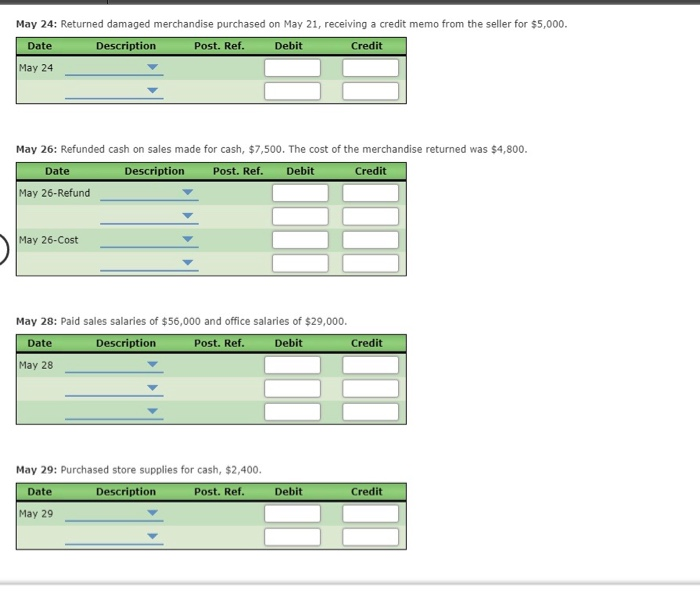Open May 26-Refund row description dropdown
This screenshot has width=700, height=598.
pos(150,193)
